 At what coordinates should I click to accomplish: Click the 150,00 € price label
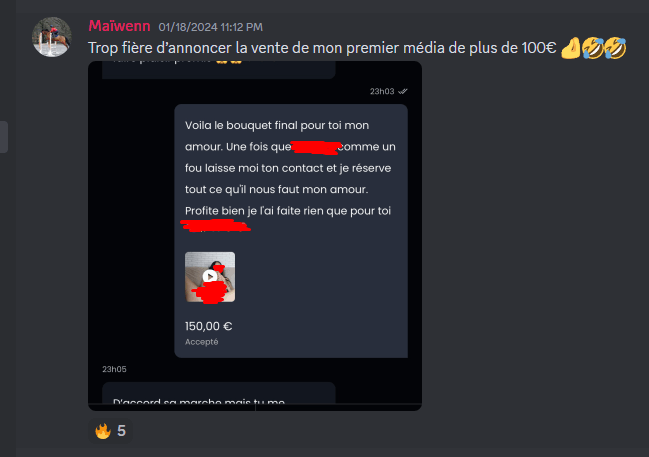tap(209, 326)
